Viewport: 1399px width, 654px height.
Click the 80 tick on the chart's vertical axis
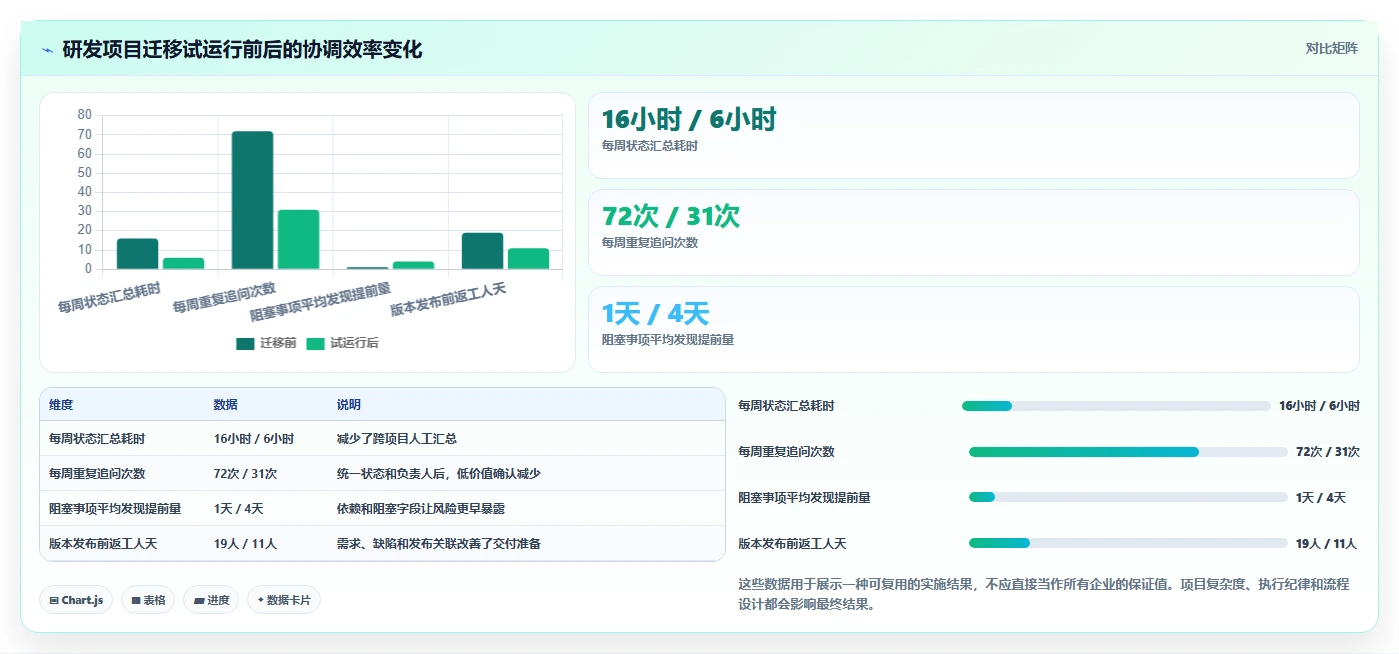click(84, 115)
